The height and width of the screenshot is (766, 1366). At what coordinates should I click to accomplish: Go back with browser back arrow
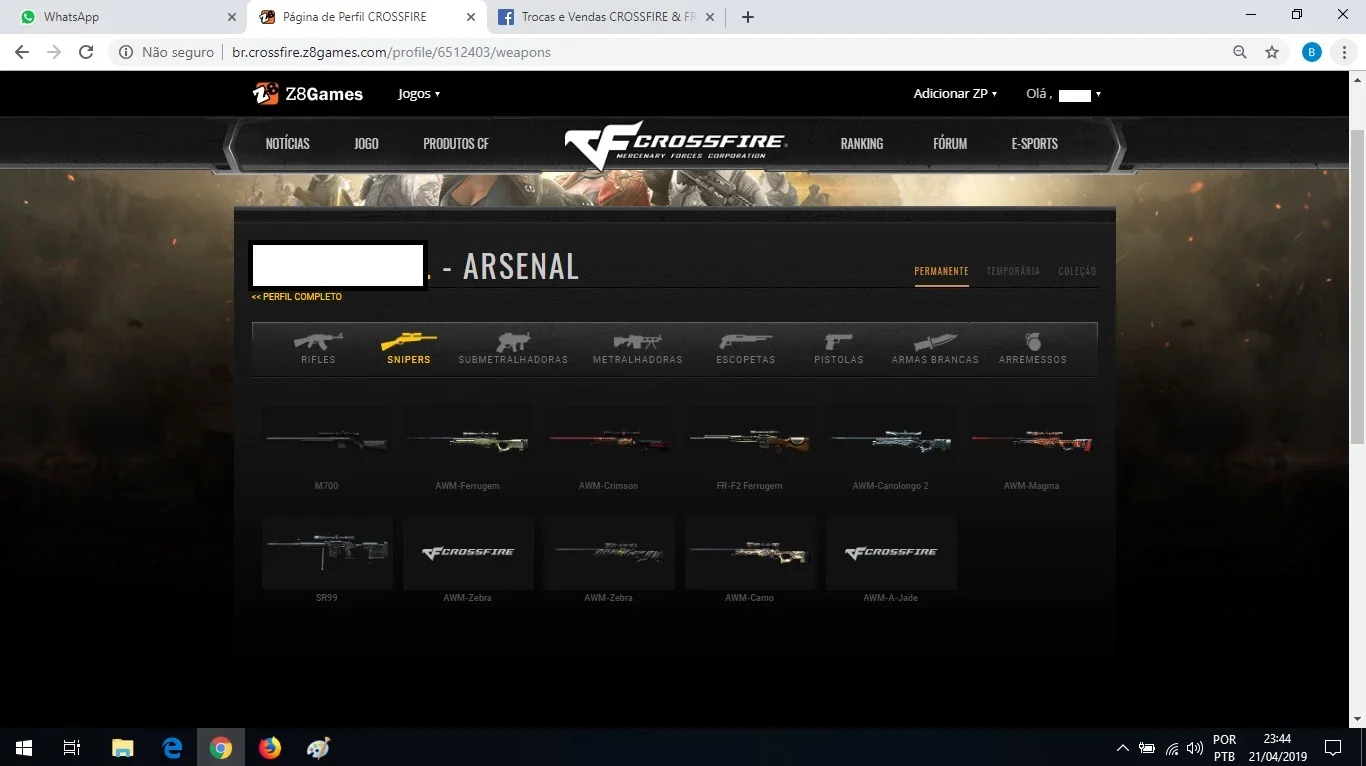22,52
